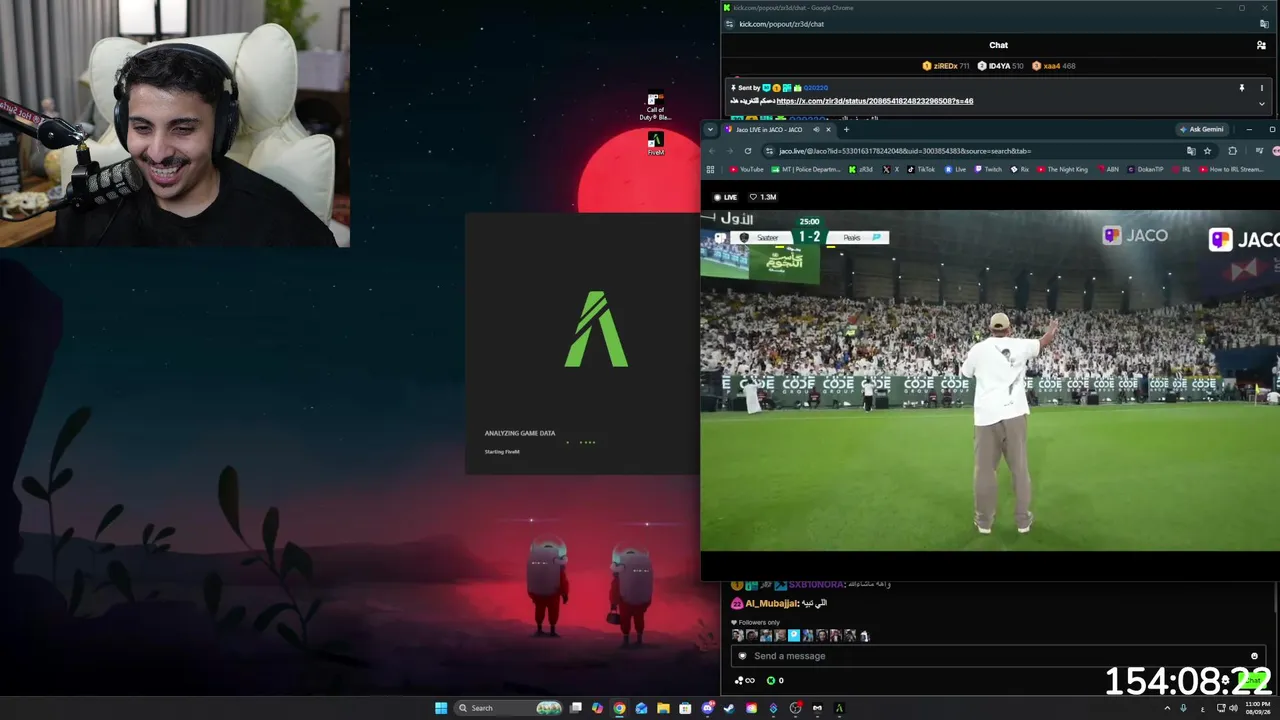Click the translate icon in the jaco.live address bar

(x=1191, y=151)
